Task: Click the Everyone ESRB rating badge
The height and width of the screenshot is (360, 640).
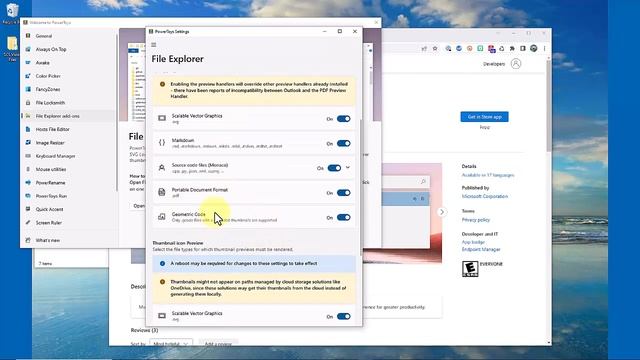Action: pyautogui.click(x=470, y=269)
